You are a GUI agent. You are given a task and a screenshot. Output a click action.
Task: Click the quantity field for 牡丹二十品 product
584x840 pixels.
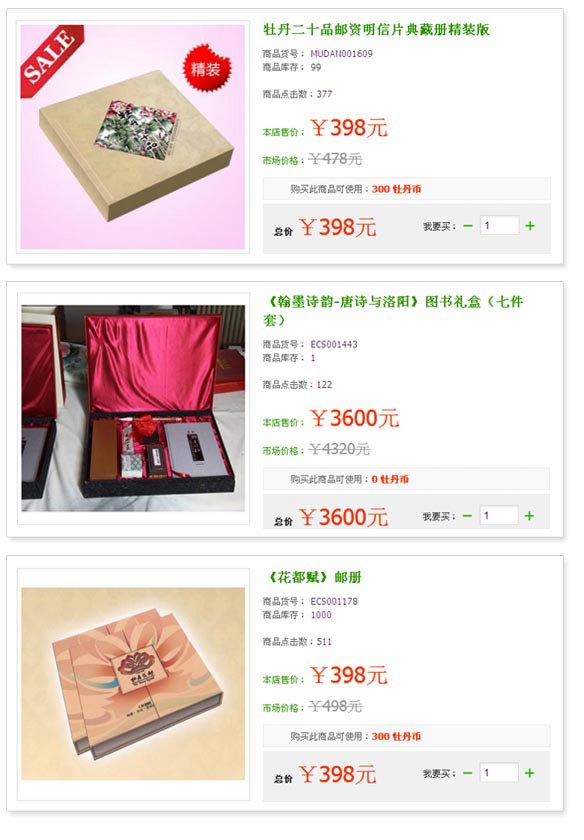(499, 226)
